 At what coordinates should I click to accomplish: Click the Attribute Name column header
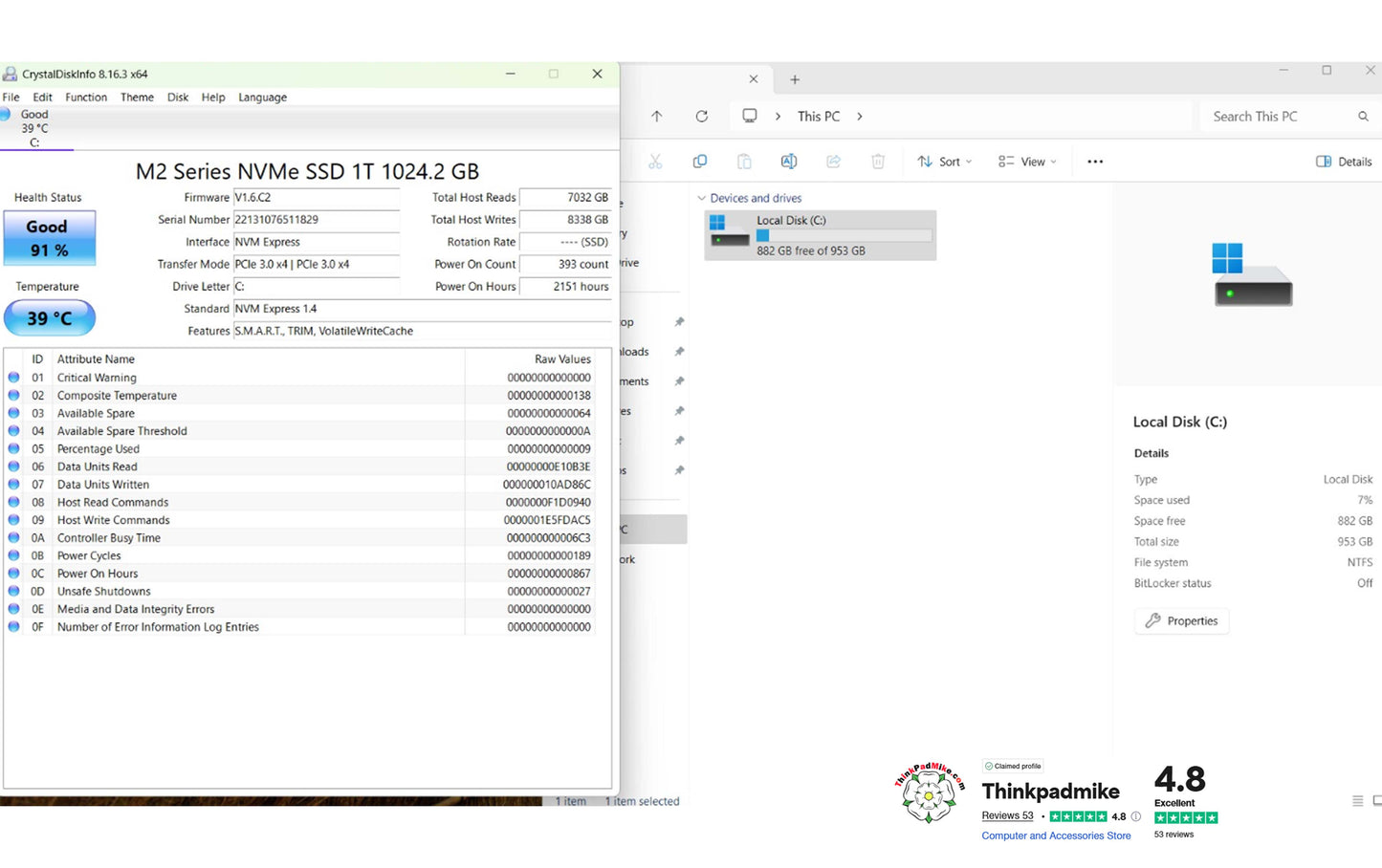click(x=96, y=359)
